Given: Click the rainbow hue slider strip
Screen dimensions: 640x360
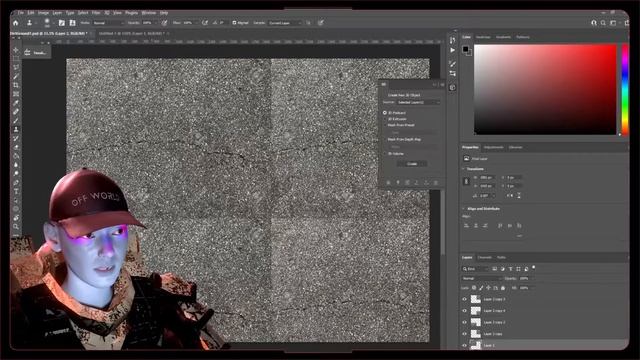Looking at the screenshot, I should click(x=625, y=90).
